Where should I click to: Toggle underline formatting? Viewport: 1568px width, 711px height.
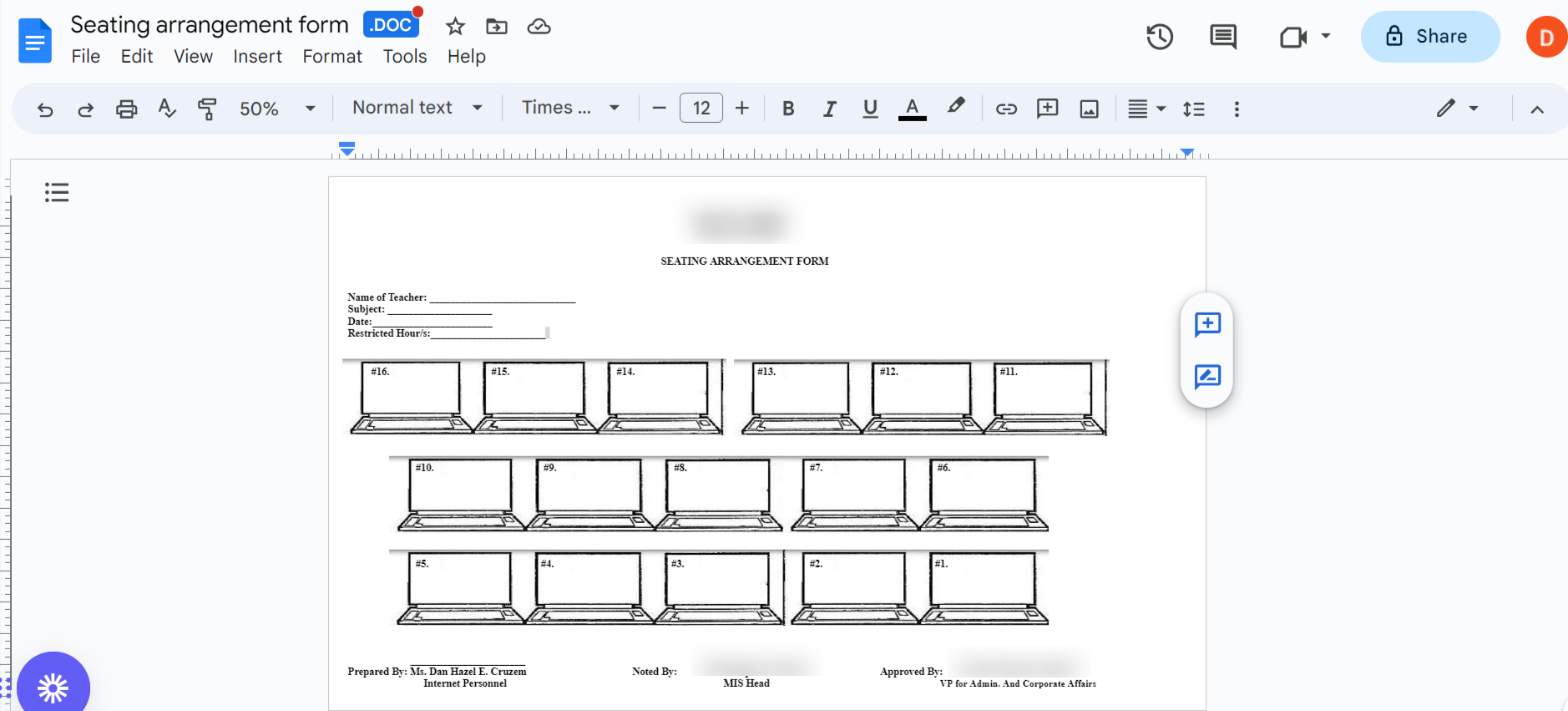point(870,109)
